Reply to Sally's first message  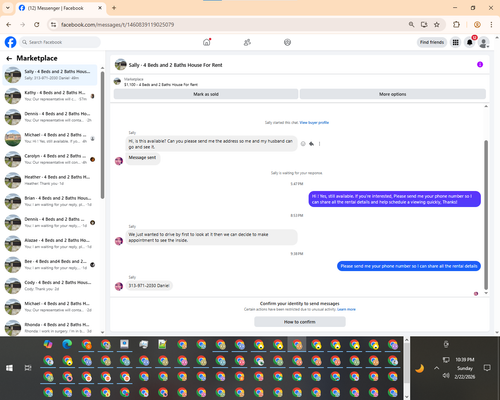pyautogui.click(x=311, y=144)
